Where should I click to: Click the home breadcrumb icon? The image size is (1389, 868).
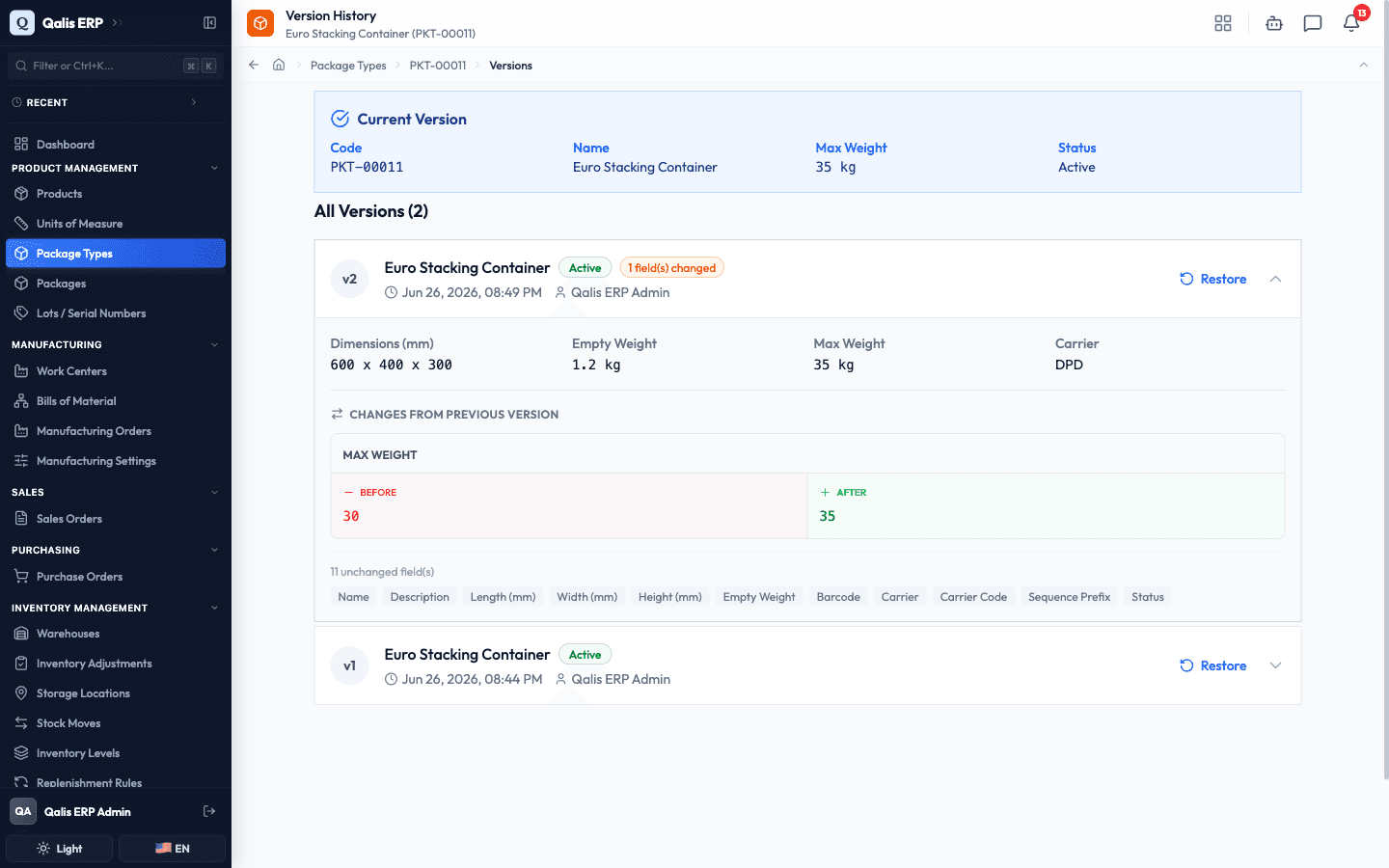(x=279, y=65)
